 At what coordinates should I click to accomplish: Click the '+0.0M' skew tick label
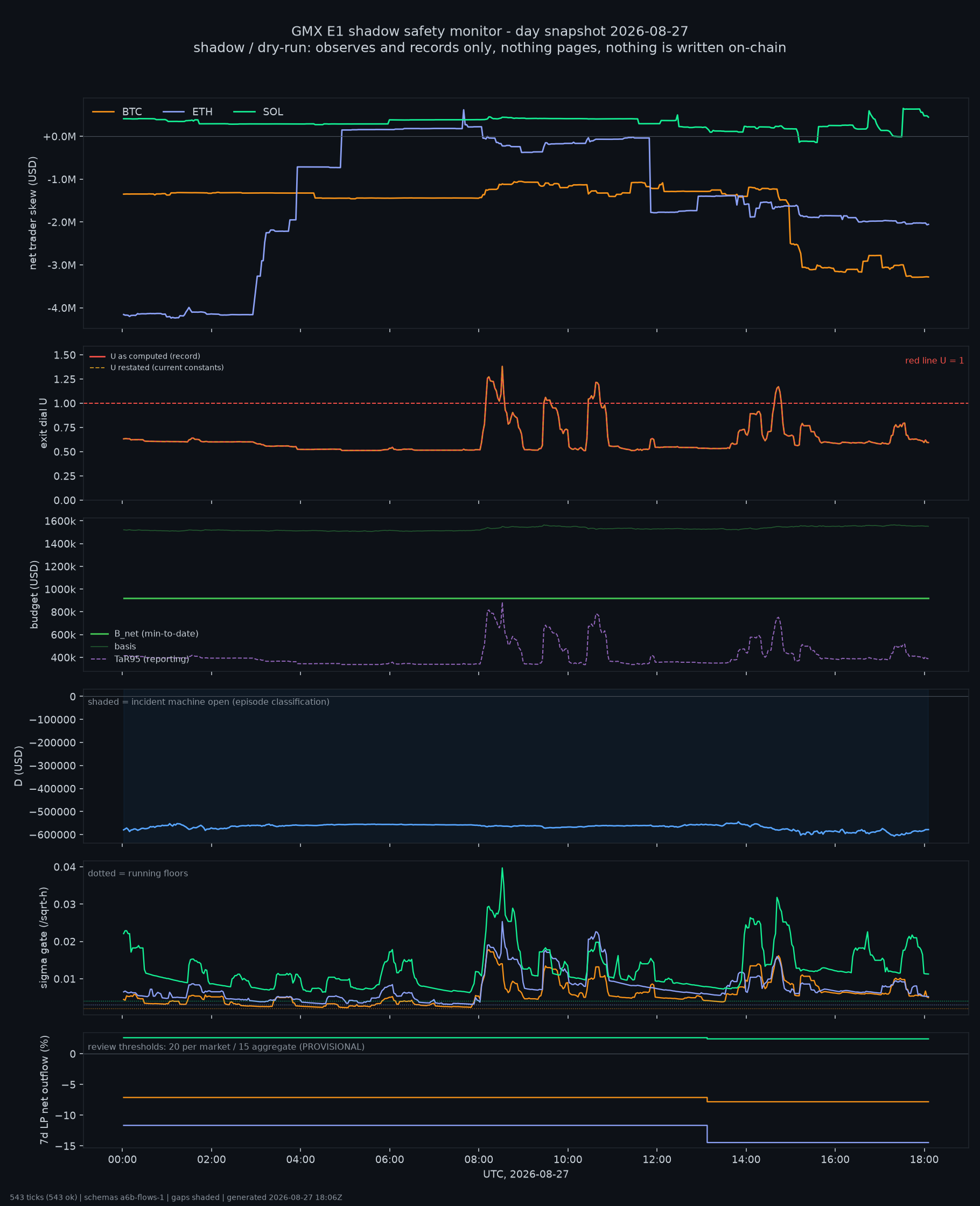coord(59,137)
